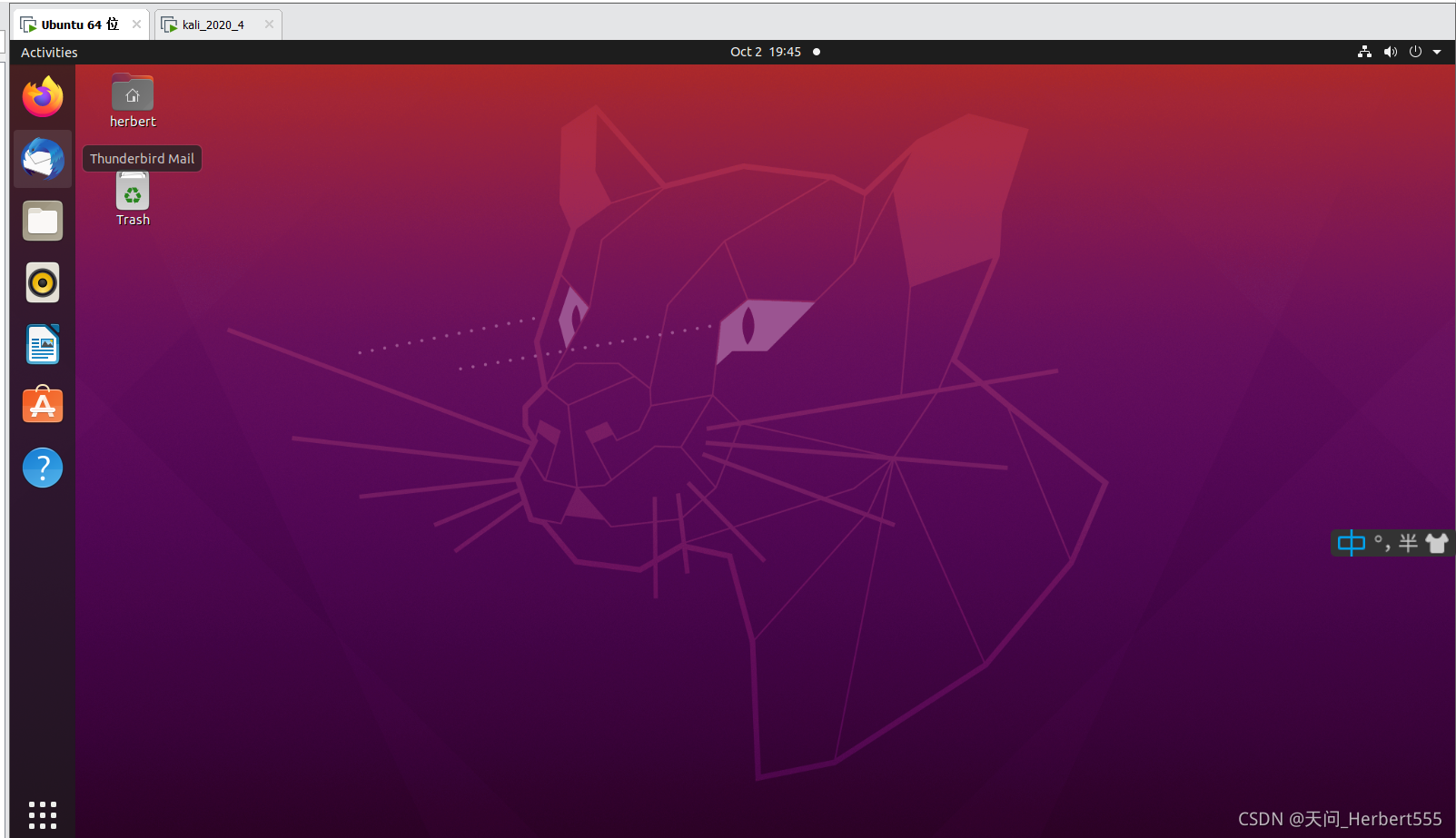Open LibreOffice Writer from dock

point(43,344)
